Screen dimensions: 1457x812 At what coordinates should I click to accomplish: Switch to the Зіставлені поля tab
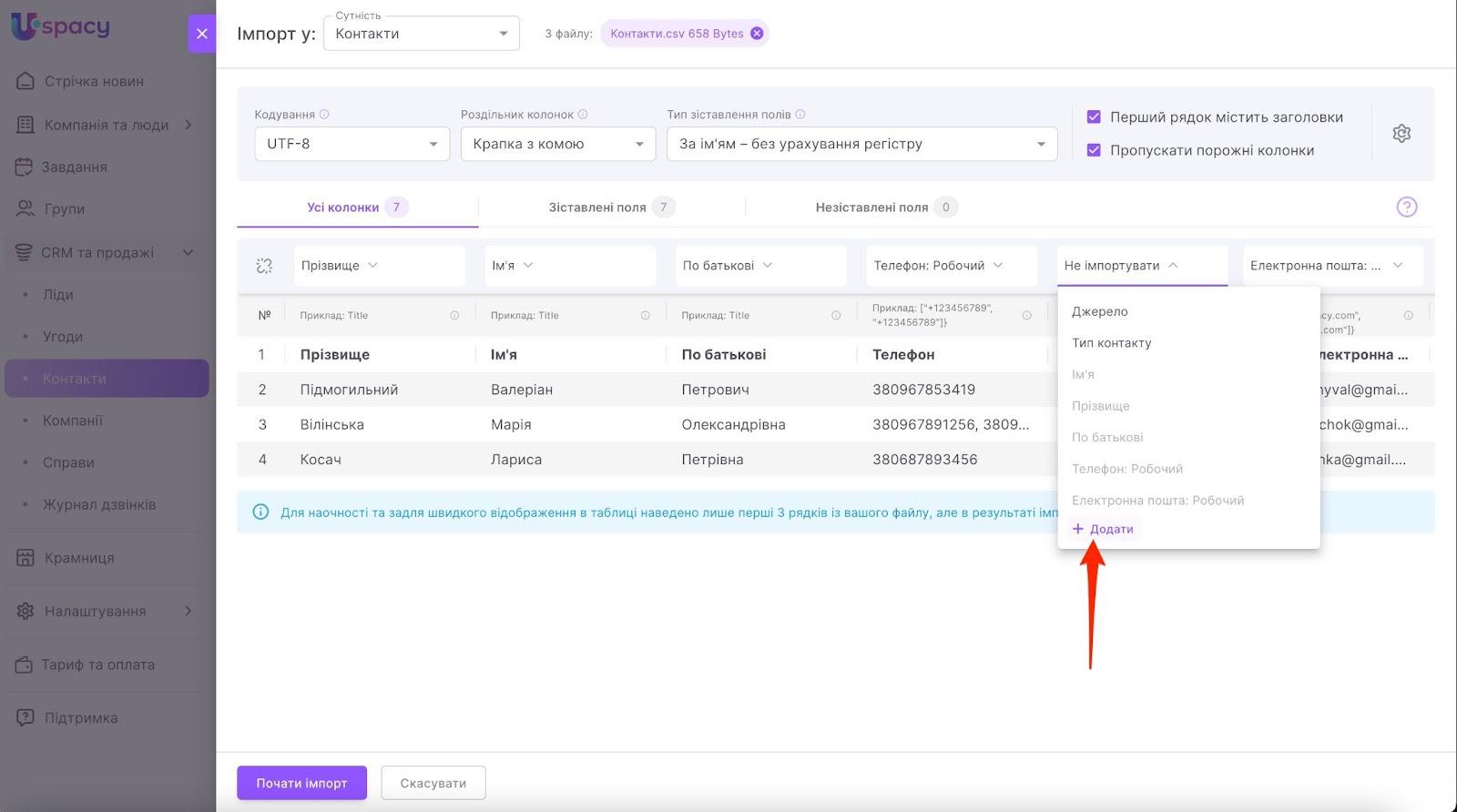(x=611, y=208)
